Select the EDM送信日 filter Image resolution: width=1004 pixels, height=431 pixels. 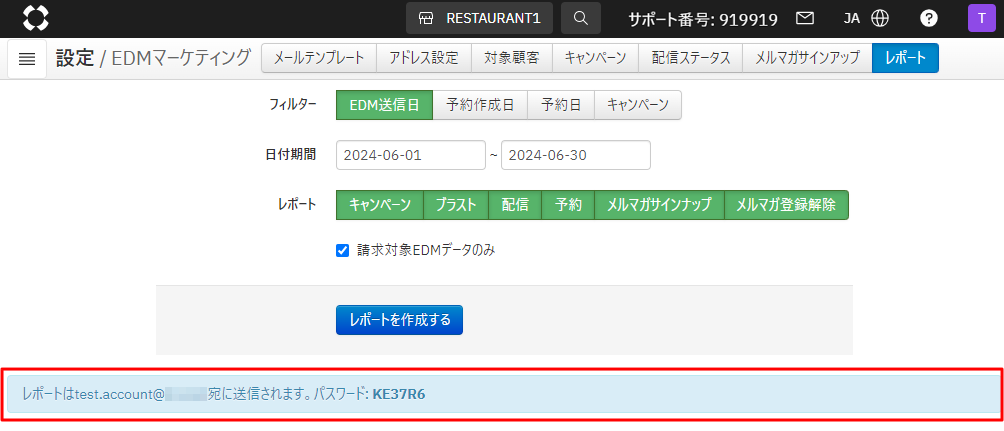point(384,105)
